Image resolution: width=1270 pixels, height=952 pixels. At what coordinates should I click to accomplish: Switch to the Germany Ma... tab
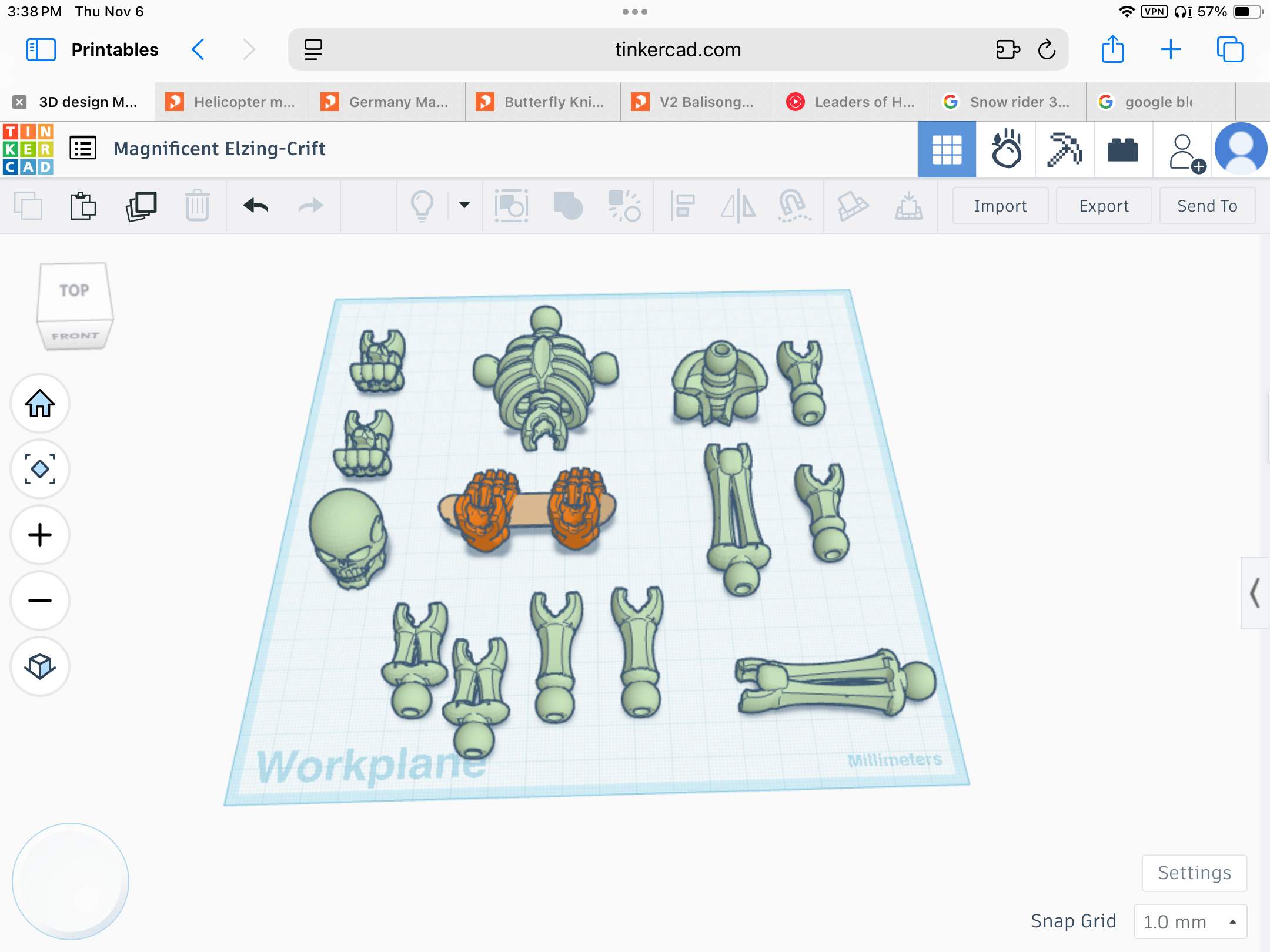(x=388, y=102)
